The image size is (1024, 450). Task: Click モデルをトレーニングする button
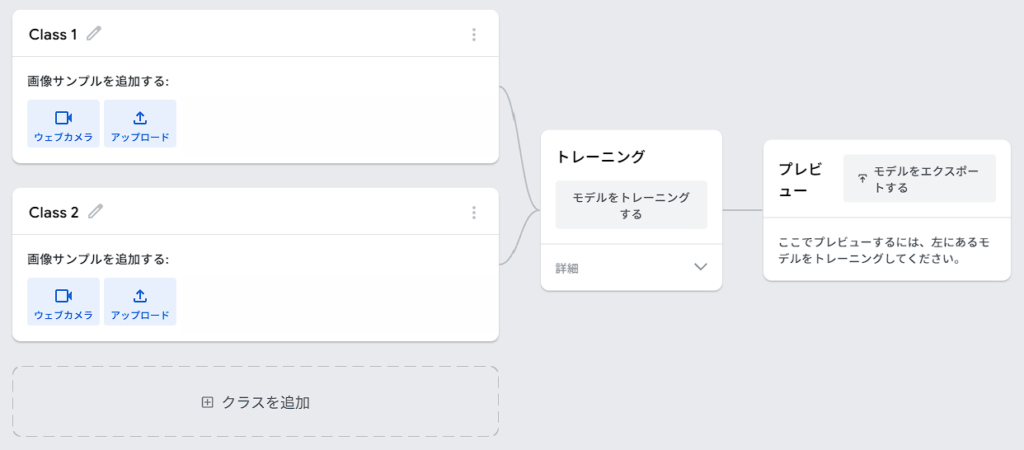632,205
